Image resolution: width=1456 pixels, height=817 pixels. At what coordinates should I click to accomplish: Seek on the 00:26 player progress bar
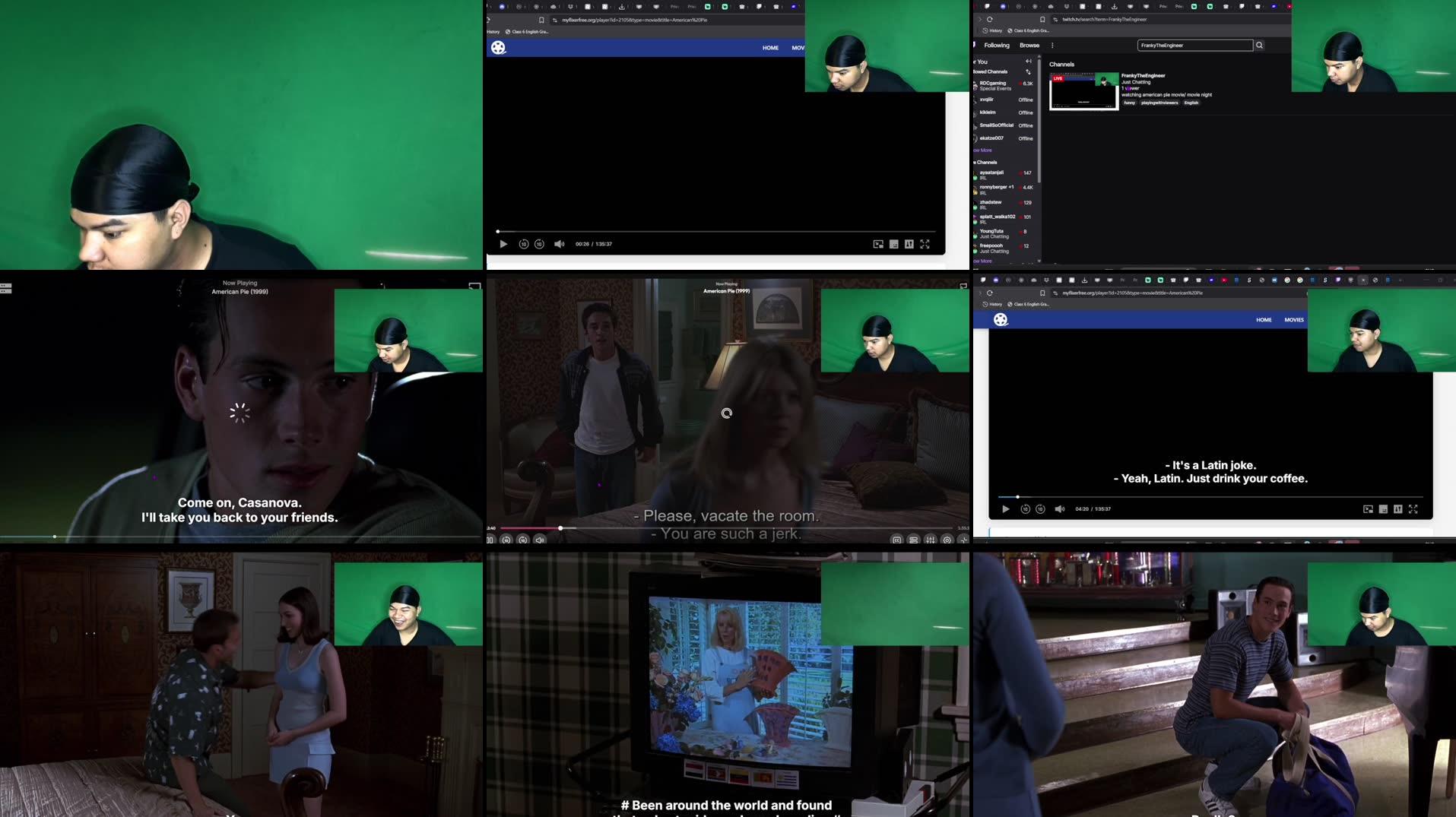(715, 231)
